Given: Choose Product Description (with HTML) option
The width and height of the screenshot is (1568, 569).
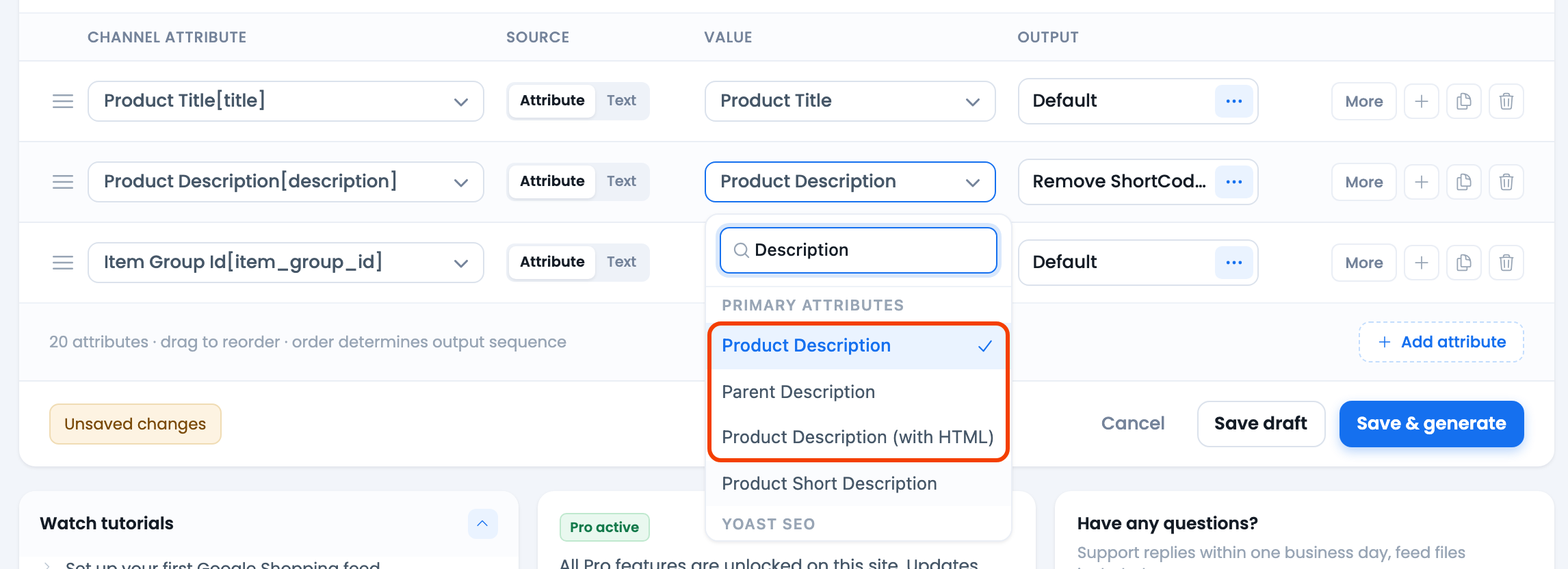Looking at the screenshot, I should 858,437.
